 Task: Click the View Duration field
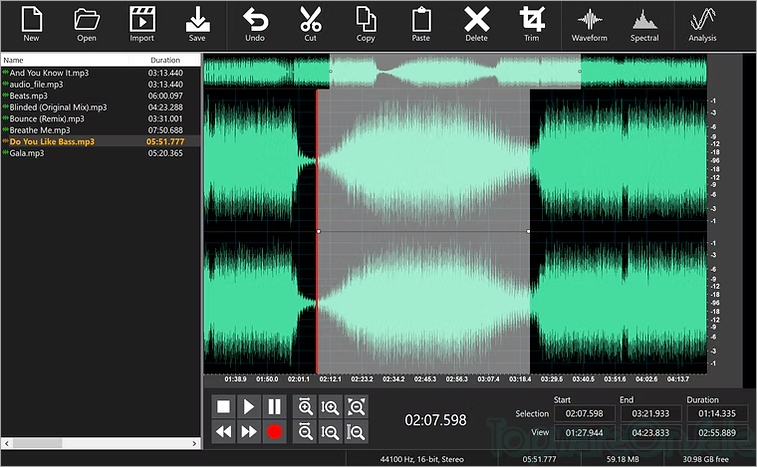pos(717,433)
